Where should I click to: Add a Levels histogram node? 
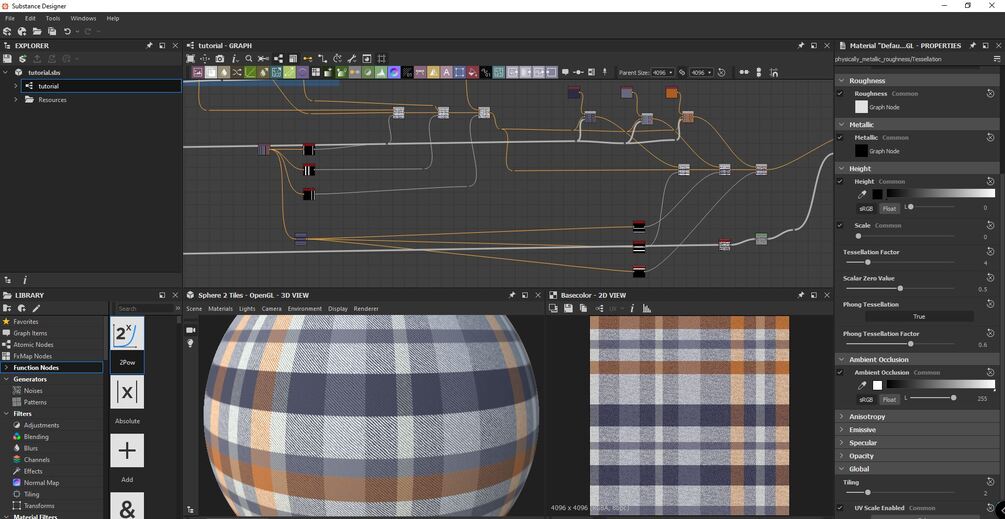381,72
